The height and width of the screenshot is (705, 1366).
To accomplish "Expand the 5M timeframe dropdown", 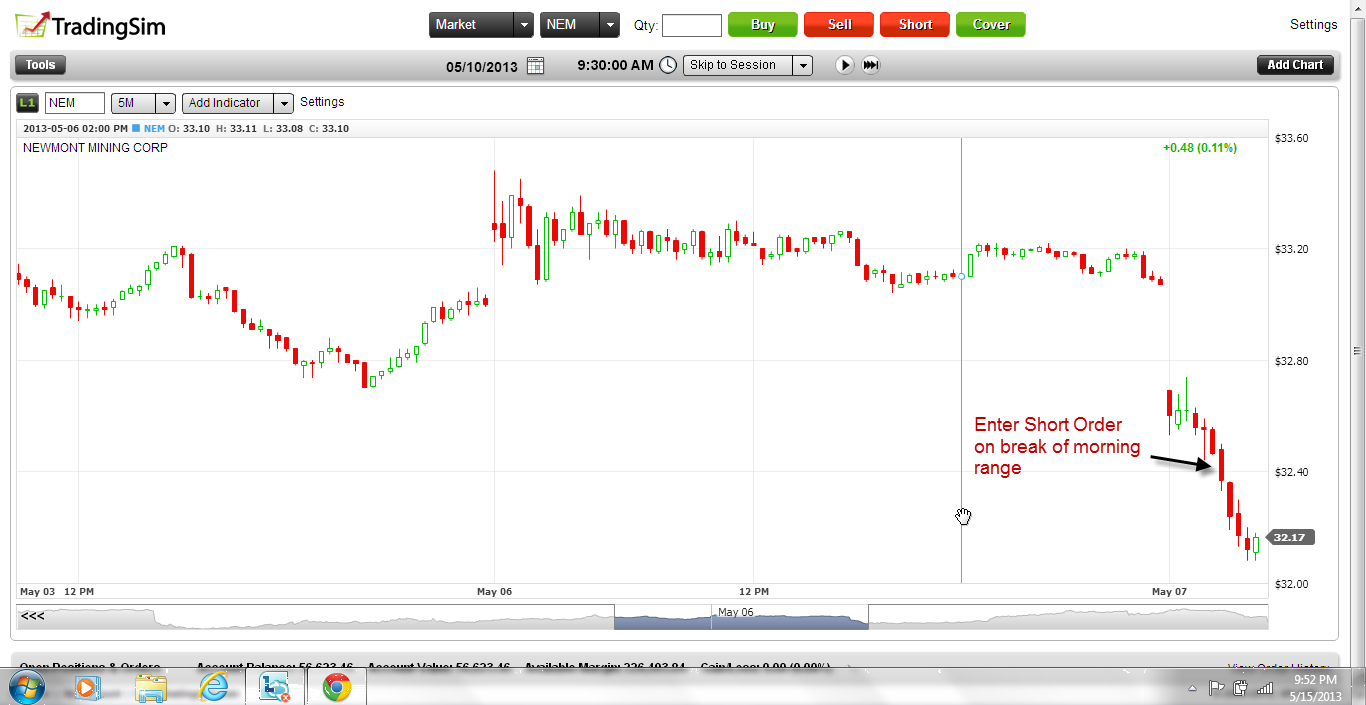I will click(166, 103).
